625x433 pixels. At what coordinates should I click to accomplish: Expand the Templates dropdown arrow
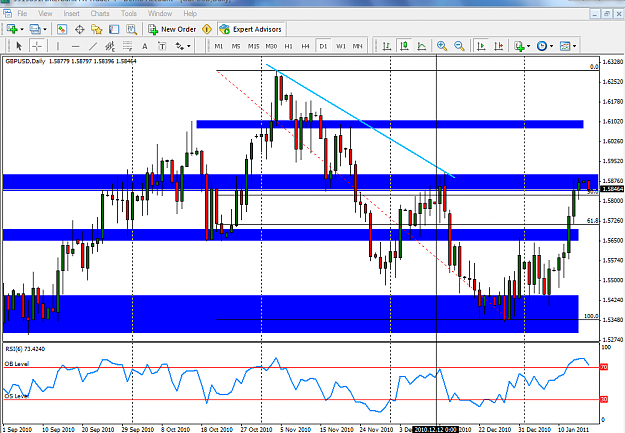coord(574,47)
